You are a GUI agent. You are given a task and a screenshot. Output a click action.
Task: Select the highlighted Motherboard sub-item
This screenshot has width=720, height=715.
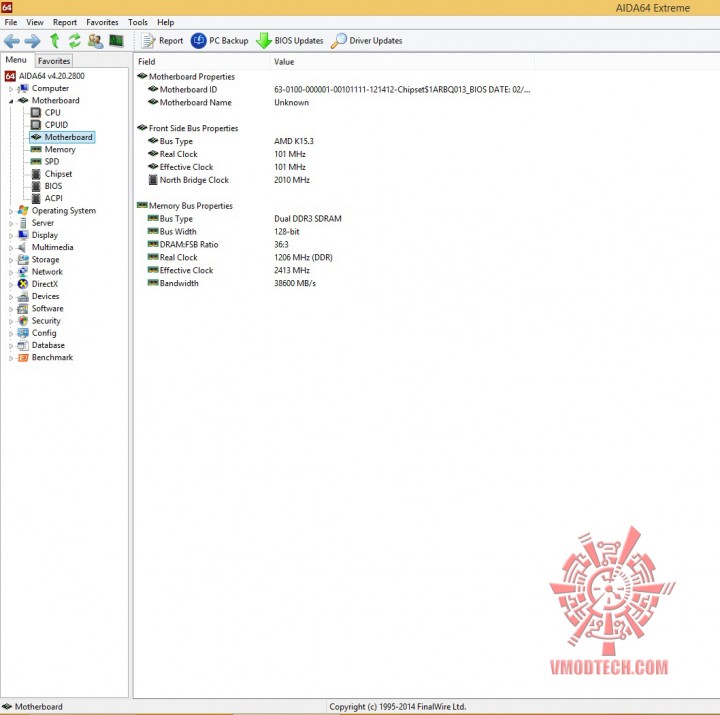[x=62, y=137]
